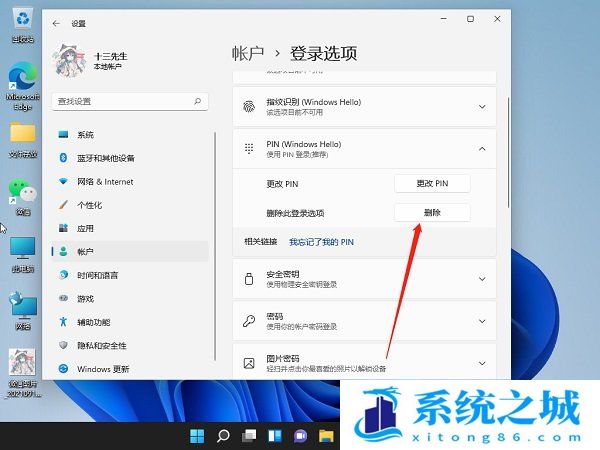
Task: Click the system monitor icon in sidebar
Action: coord(64,134)
